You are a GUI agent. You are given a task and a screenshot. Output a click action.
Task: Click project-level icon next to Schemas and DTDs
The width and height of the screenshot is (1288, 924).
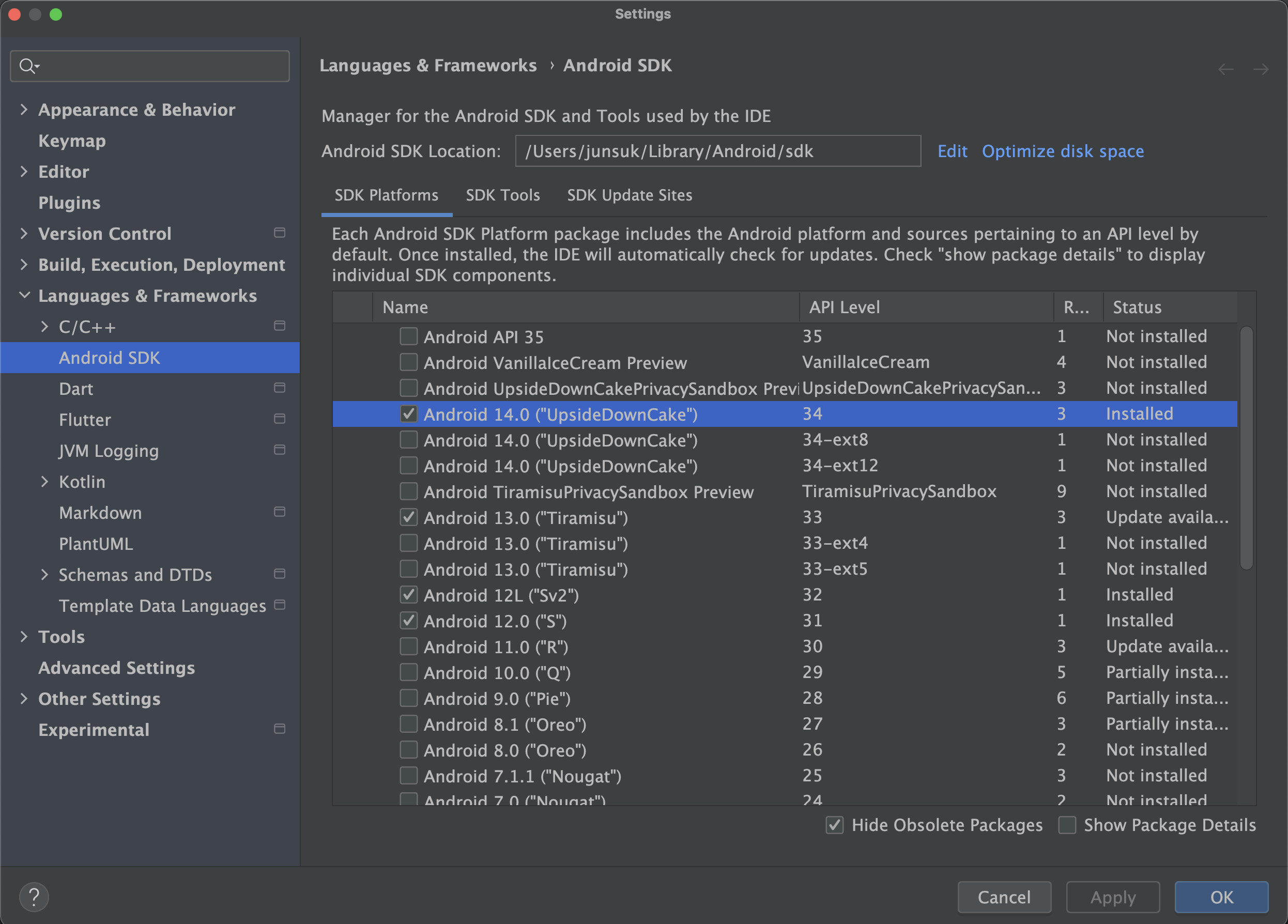point(280,574)
